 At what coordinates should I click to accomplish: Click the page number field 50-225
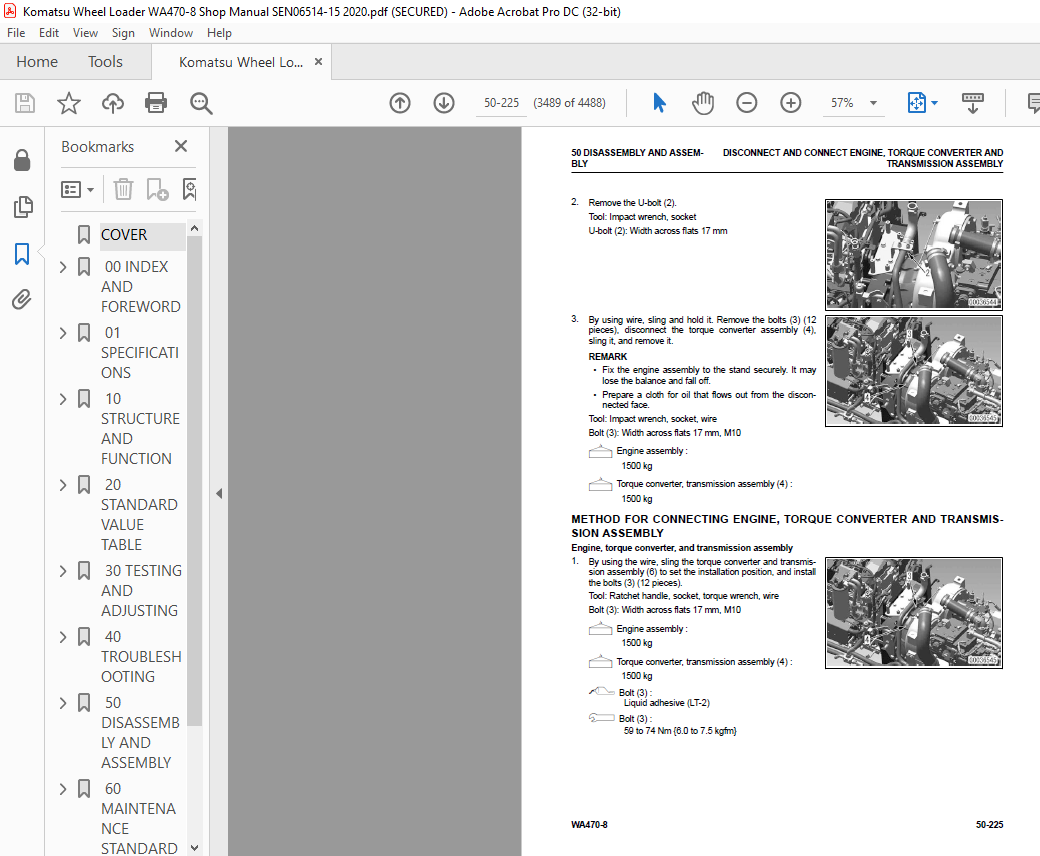pos(501,103)
